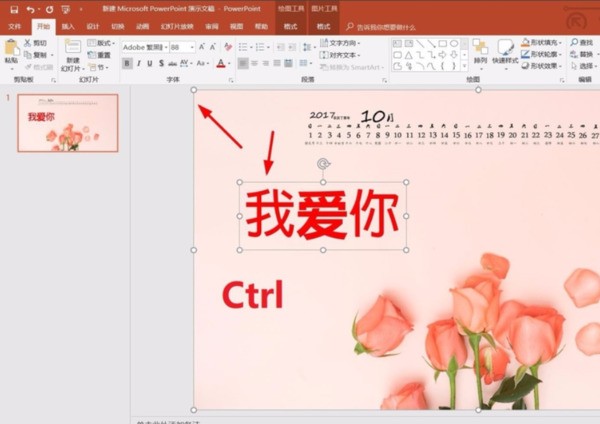This screenshot has height=424, width=600.
Task: Toggle Bold formatting
Action: (x=127, y=63)
